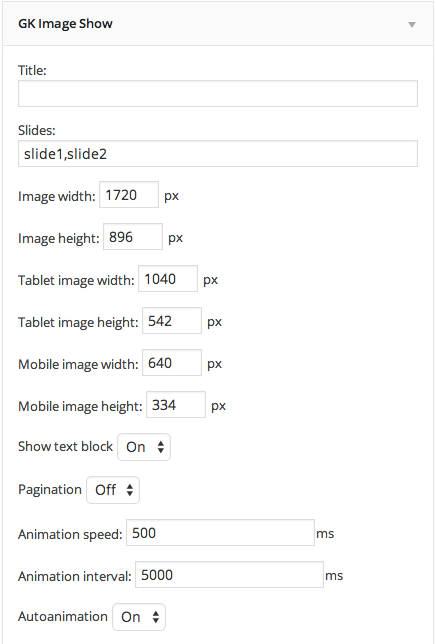Click the Pagination label
Viewport: 436px width, 644px height.
click(x=50, y=490)
